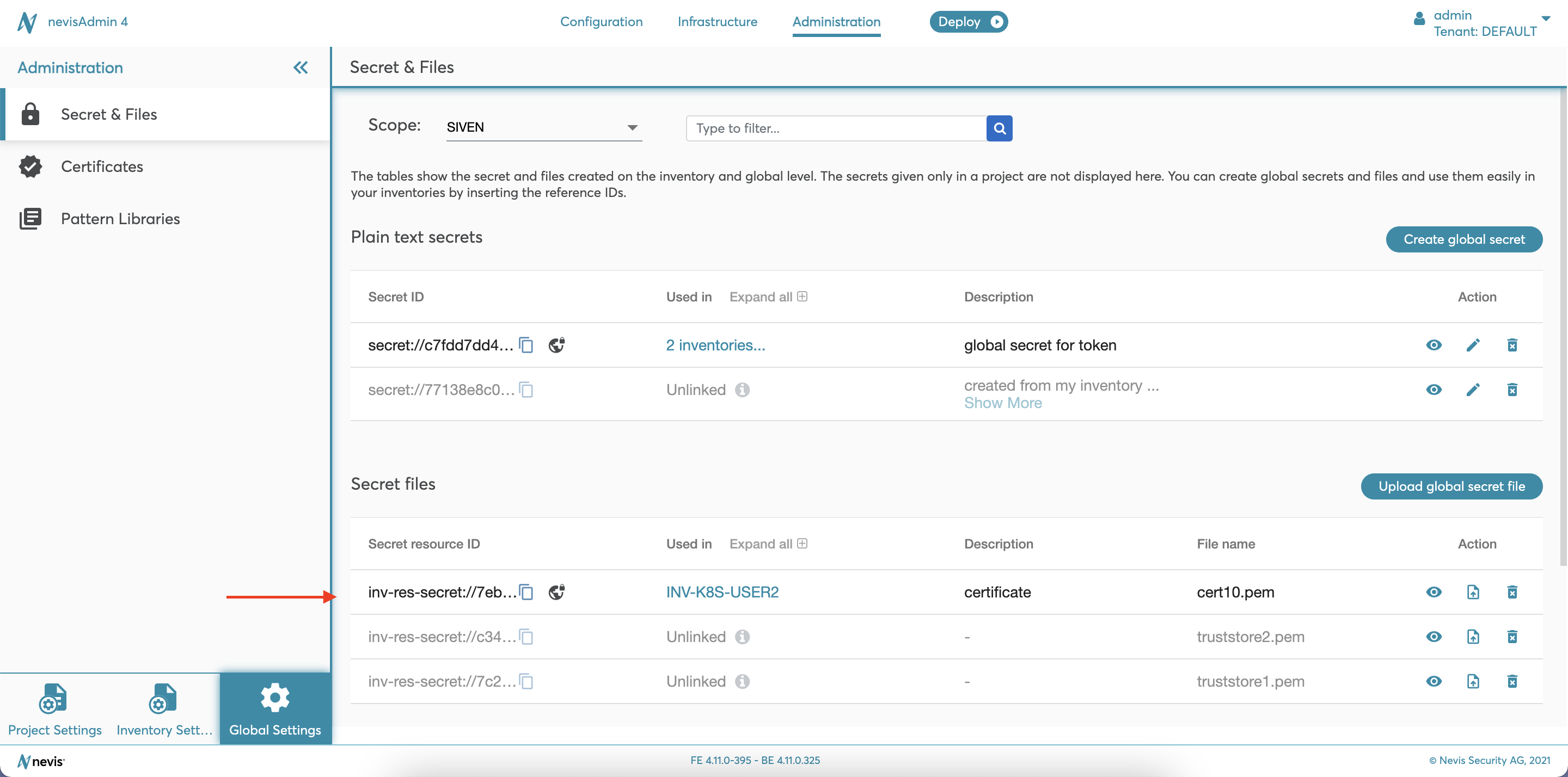The image size is (1568, 777).
Task: Select Global Settings at sidebar bottom
Action: (x=275, y=709)
